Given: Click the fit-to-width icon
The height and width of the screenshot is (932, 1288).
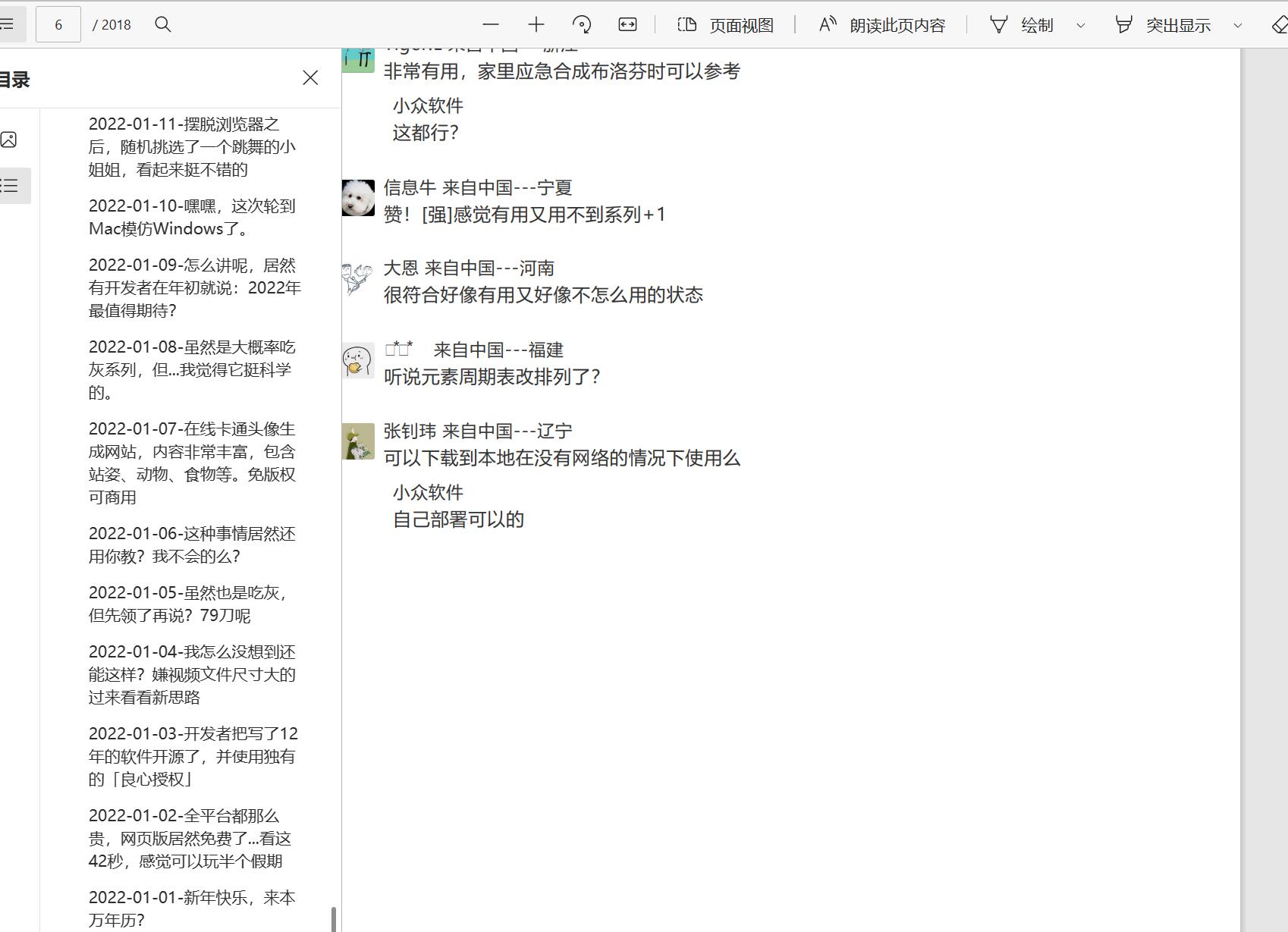Looking at the screenshot, I should (627, 24).
